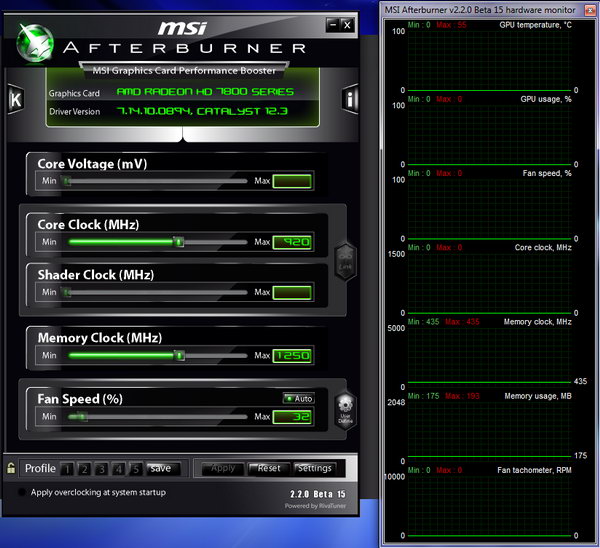Click the Core clock graph in monitor
Screen dimensions: 600x548
(489, 282)
